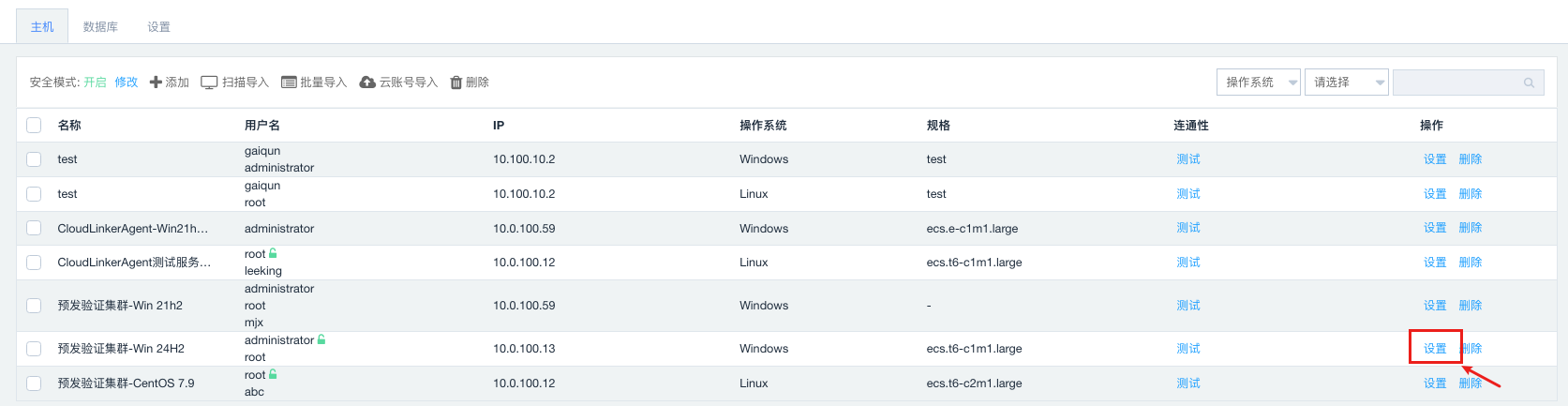Focus the search input field
This screenshot has height=406, width=1568.
click(x=1457, y=83)
